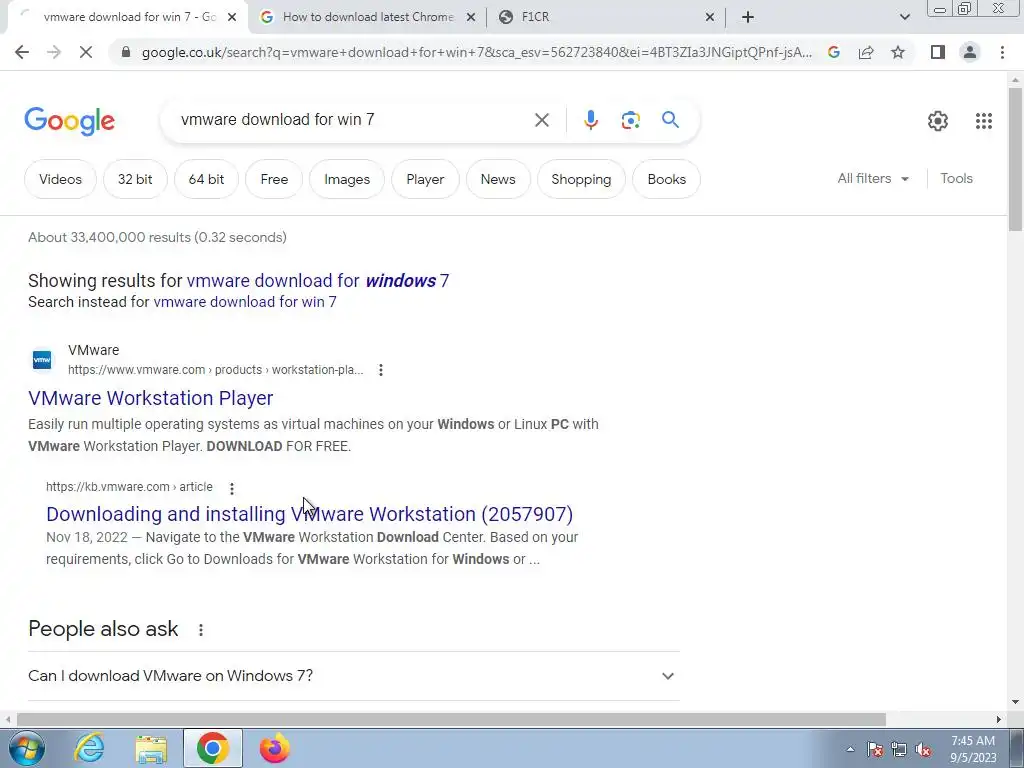Viewport: 1024px width, 768px height.
Task: Switch to News results
Action: 498,179
